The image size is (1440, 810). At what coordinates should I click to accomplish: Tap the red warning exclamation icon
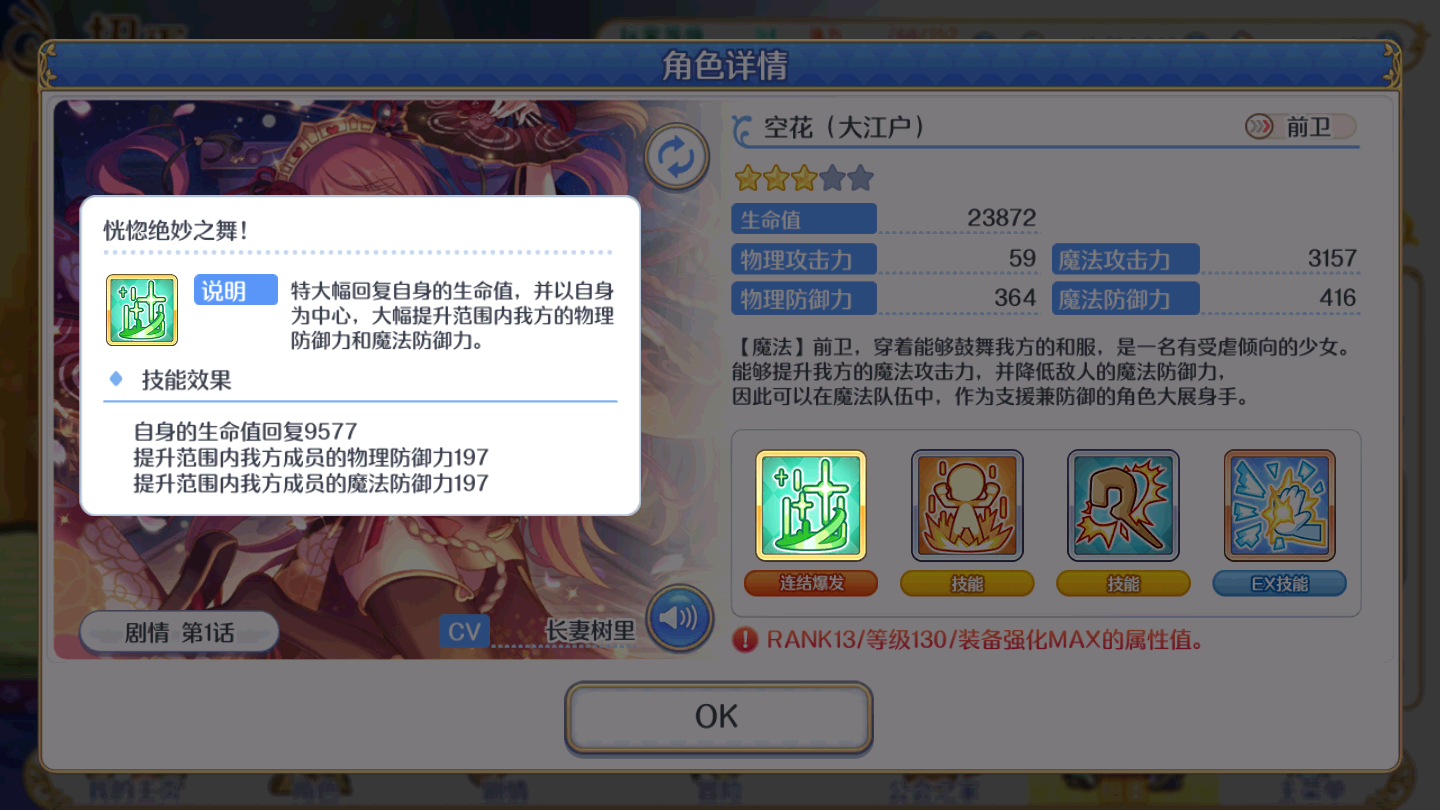745,640
